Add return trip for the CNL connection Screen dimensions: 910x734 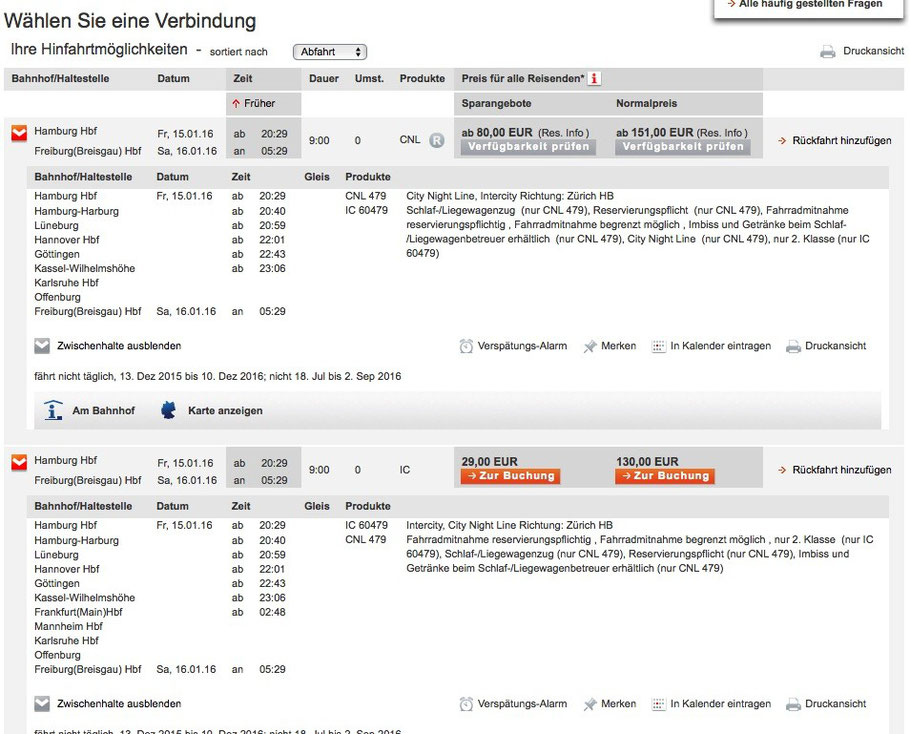tap(842, 140)
